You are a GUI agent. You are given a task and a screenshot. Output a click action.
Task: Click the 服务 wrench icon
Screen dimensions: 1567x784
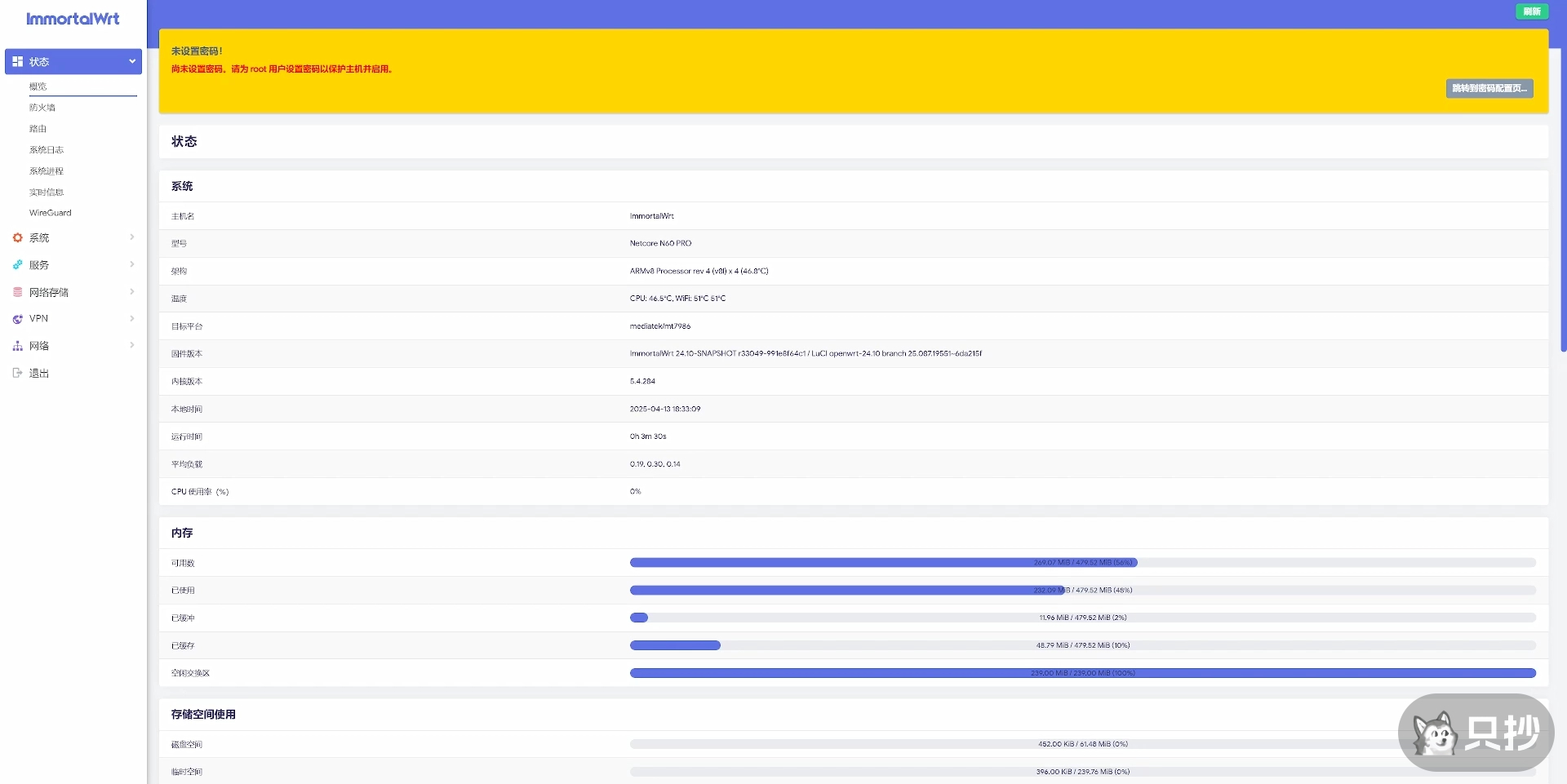tap(17, 264)
